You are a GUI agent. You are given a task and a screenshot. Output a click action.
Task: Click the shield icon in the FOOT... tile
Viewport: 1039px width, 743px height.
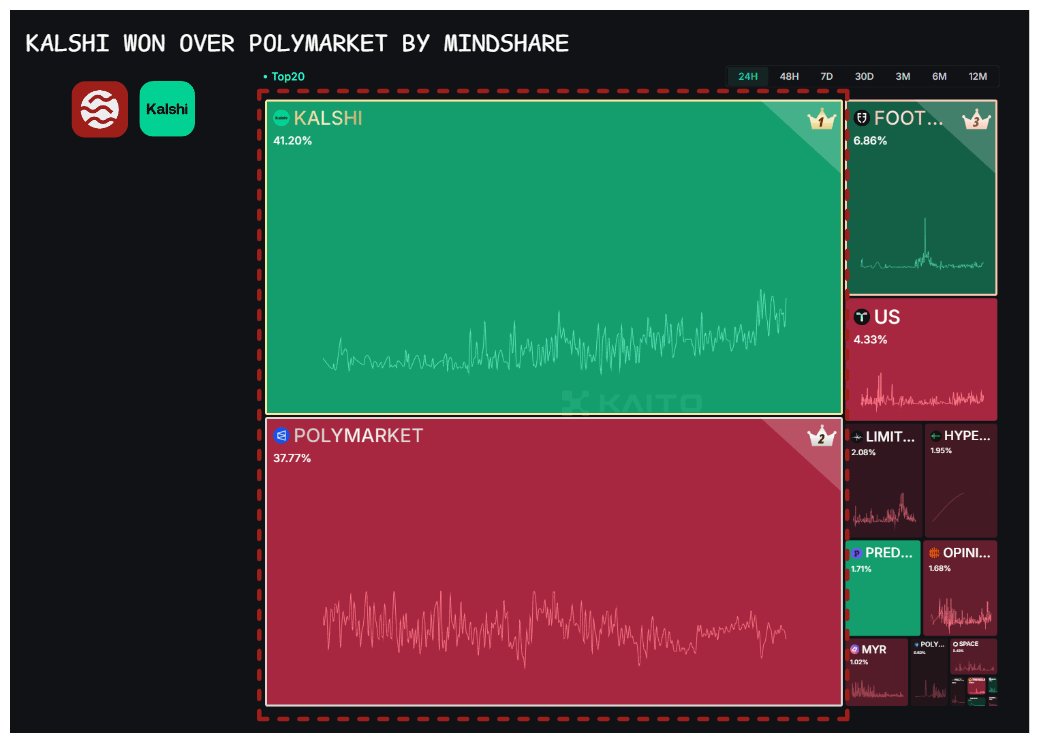(861, 118)
